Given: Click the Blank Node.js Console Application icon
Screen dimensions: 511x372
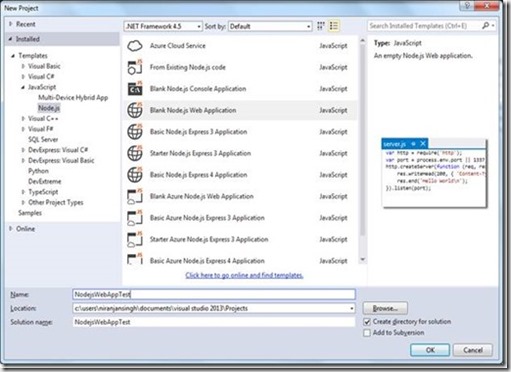Looking at the screenshot, I should 135,89.
